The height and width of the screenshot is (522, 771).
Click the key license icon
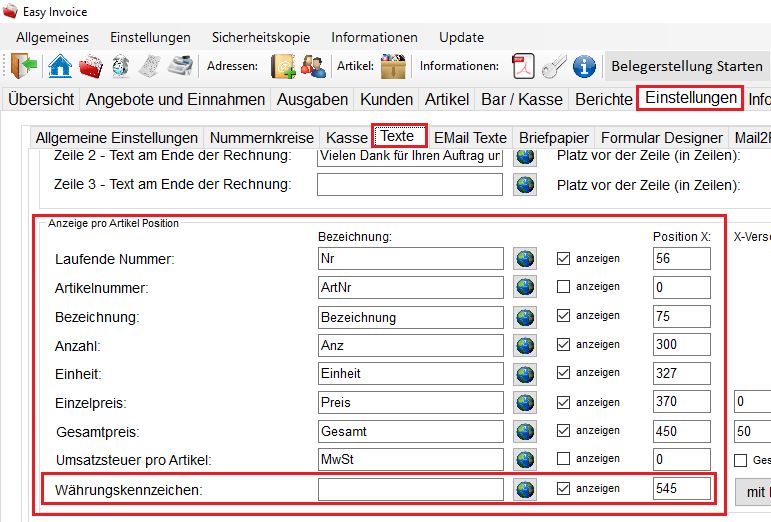pos(553,67)
